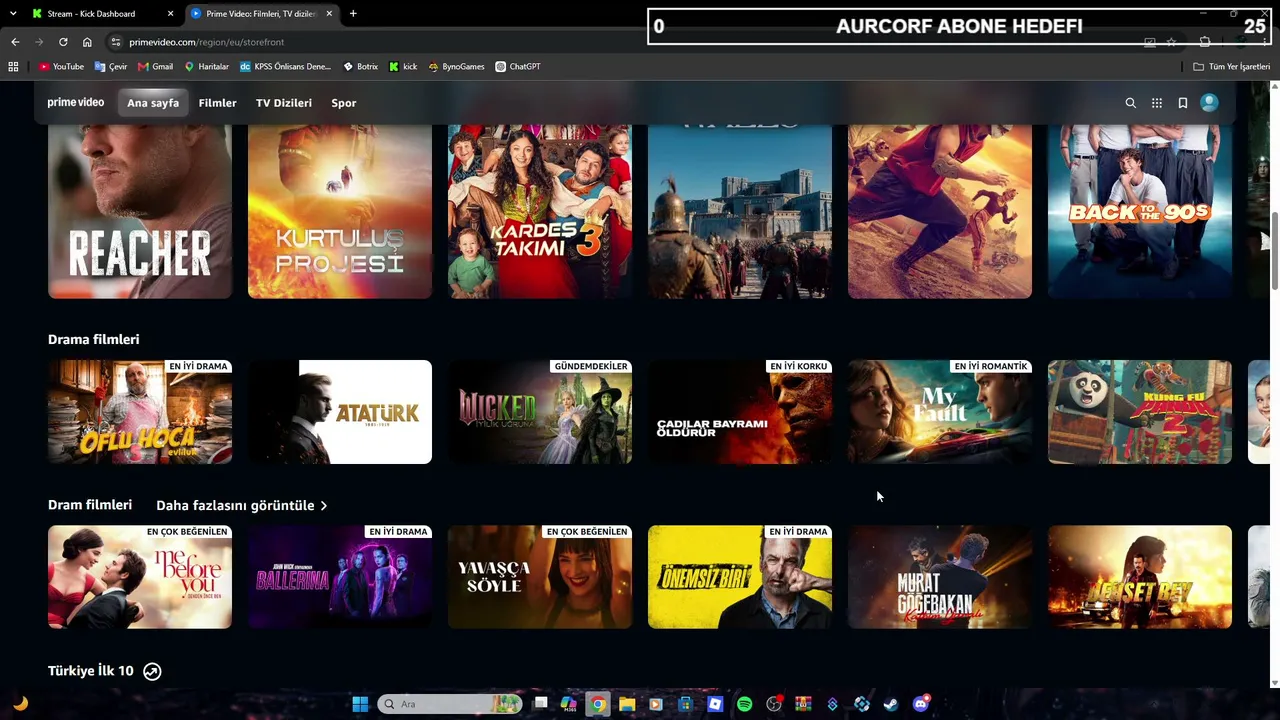1280x720 pixels.
Task: Open WinRAR from the taskbar
Action: (803, 704)
